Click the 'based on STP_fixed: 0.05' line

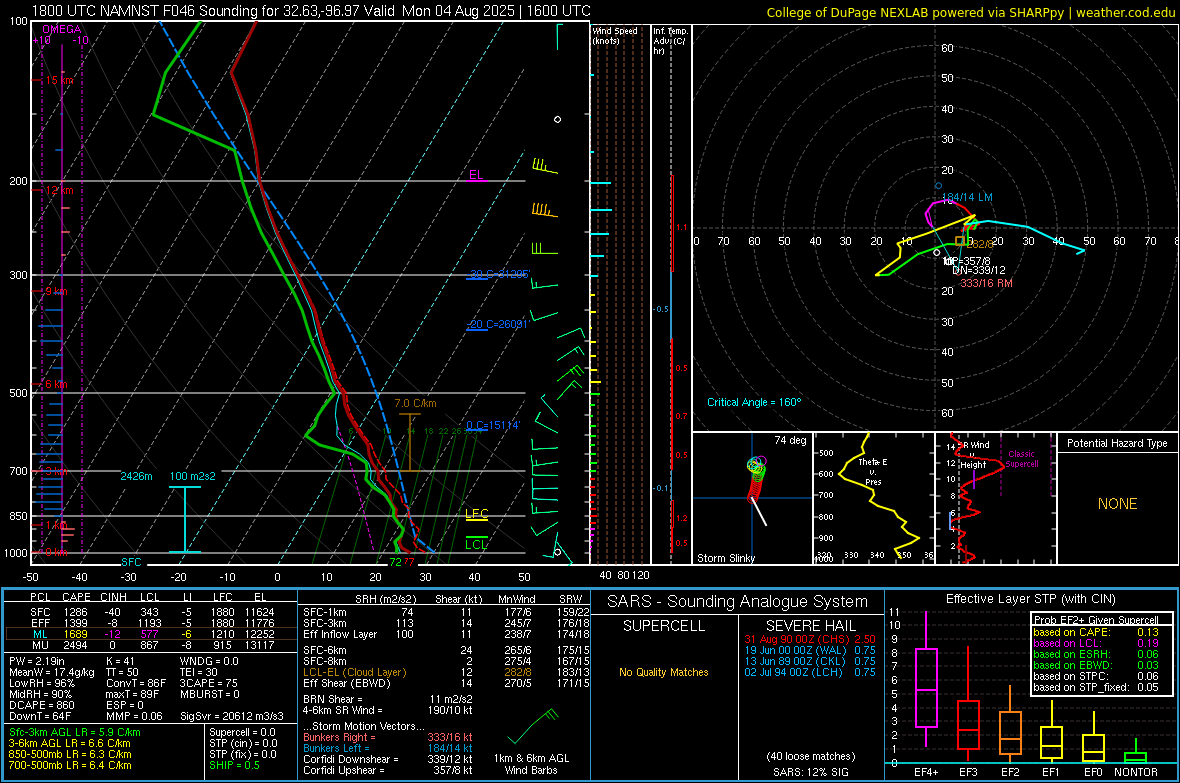tap(1096, 687)
